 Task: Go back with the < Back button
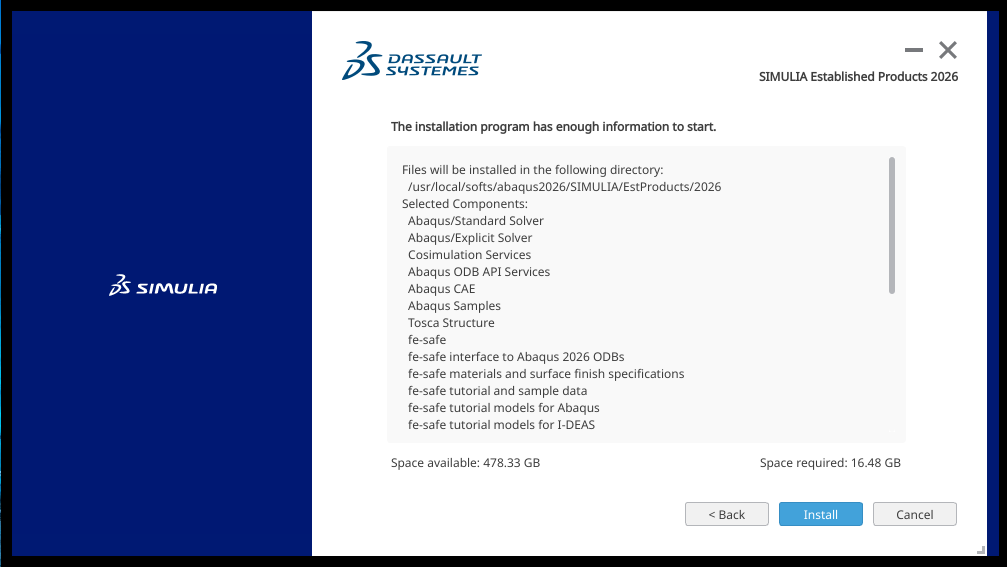[726, 514]
